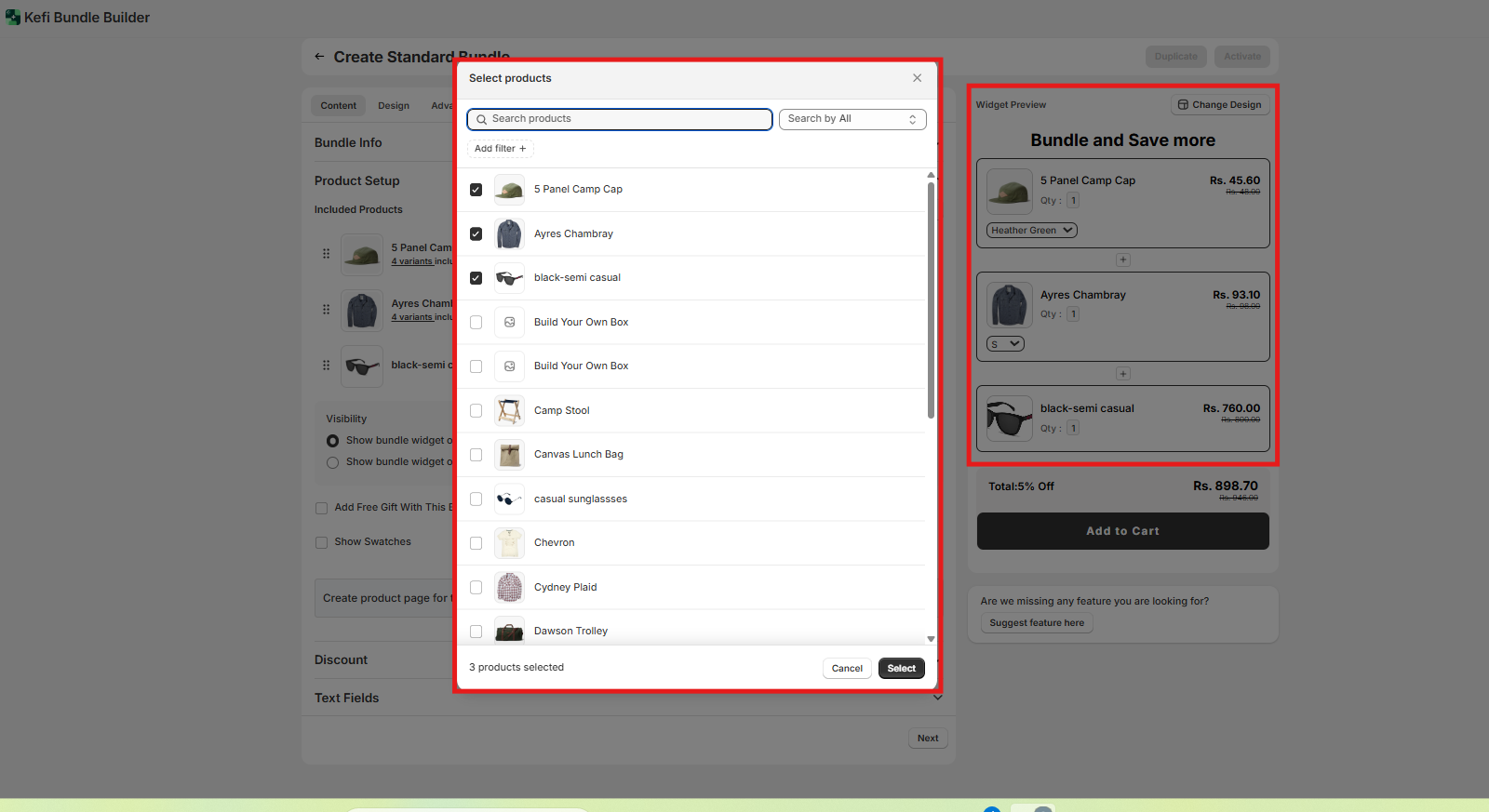Click the Kefi Bundle Builder logo icon
Viewport: 1489px width, 812px height.
[x=13, y=18]
